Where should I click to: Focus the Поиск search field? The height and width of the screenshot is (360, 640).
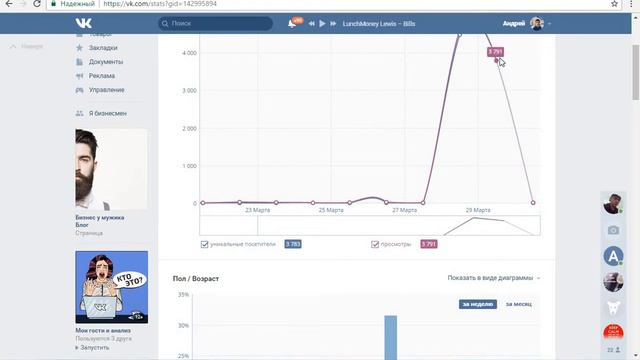pyautogui.click(x=216, y=23)
